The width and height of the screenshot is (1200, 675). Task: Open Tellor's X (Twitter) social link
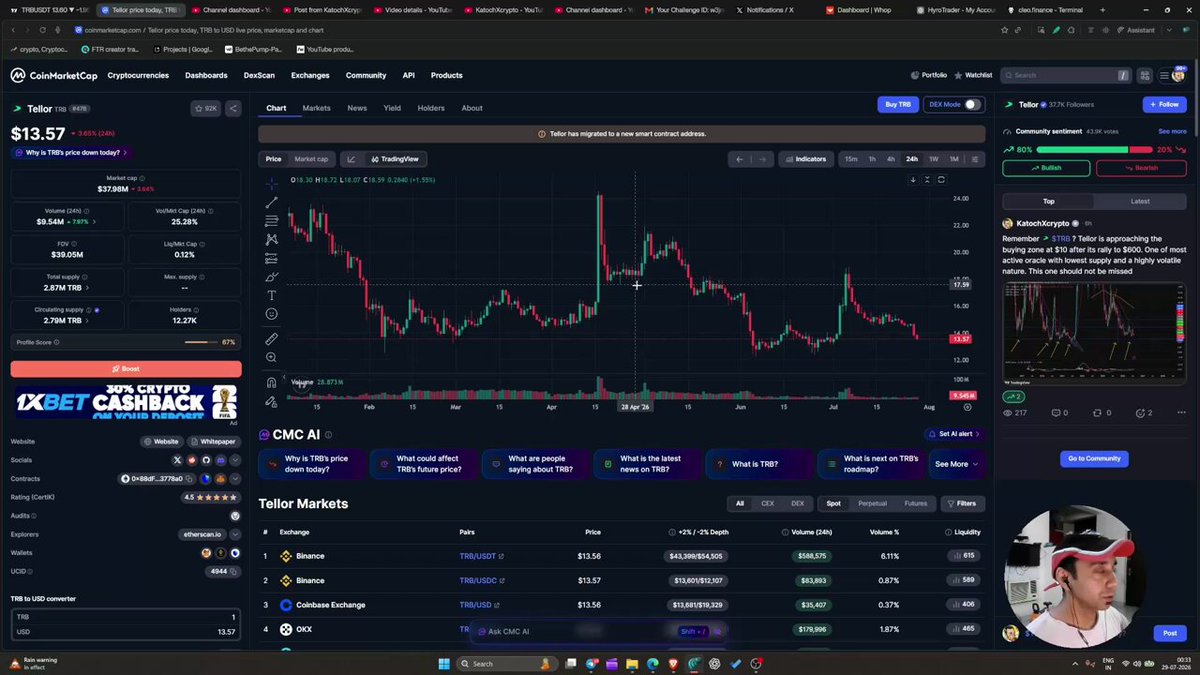[178, 460]
